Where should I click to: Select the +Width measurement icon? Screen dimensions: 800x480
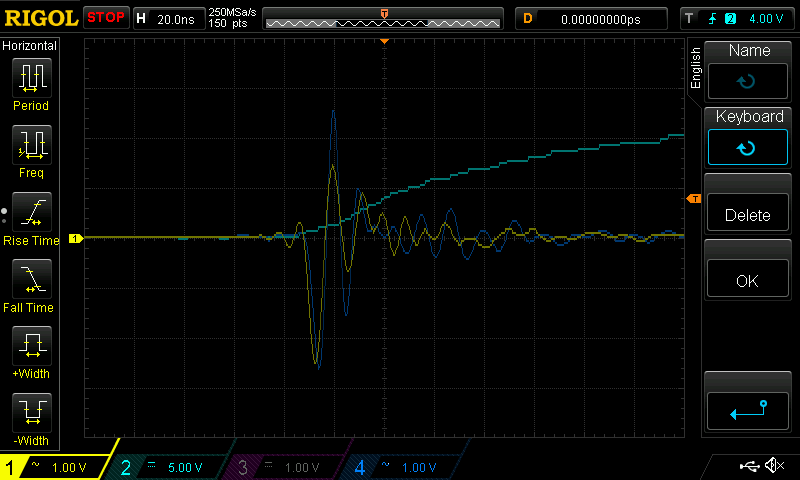pyautogui.click(x=32, y=346)
